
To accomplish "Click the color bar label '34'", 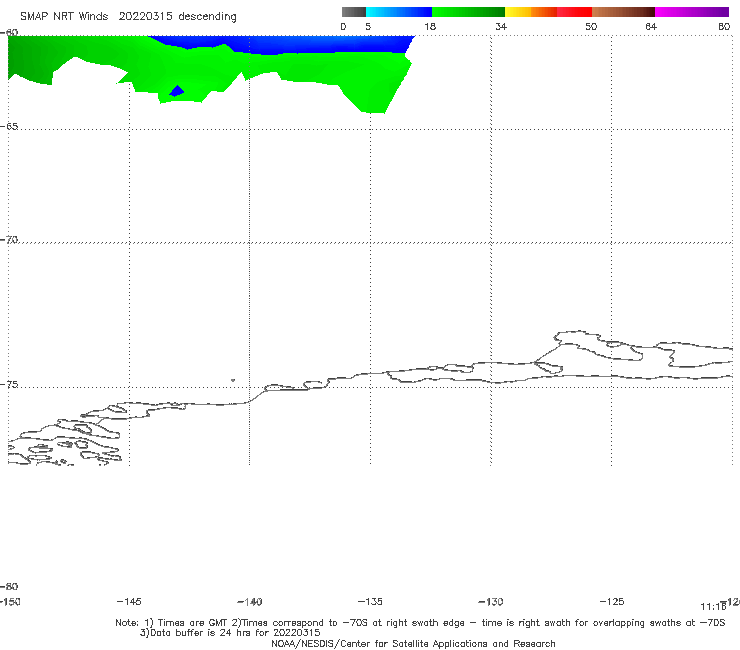I will [501, 26].
